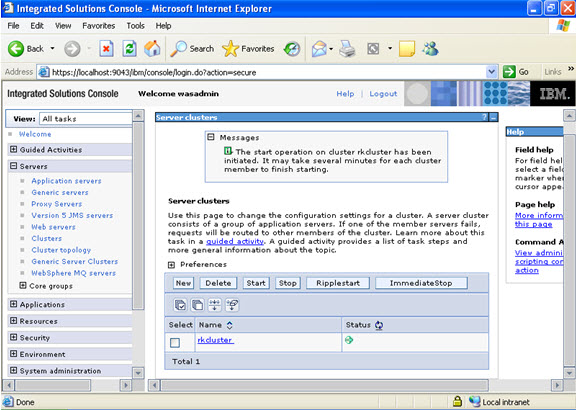Screen dimensions: 576x410
Task: Click the toolbar edit page icon
Action: click(373, 48)
